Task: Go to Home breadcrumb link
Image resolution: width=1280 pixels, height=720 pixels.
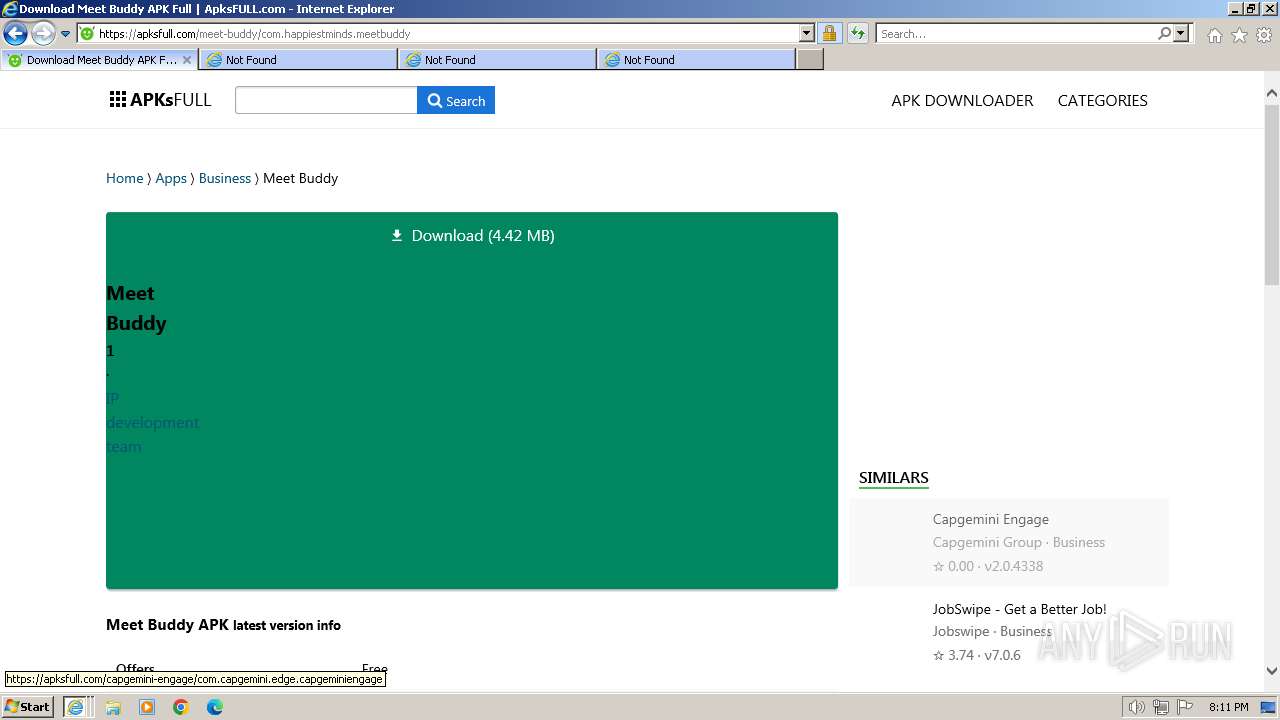Action: tap(124, 178)
